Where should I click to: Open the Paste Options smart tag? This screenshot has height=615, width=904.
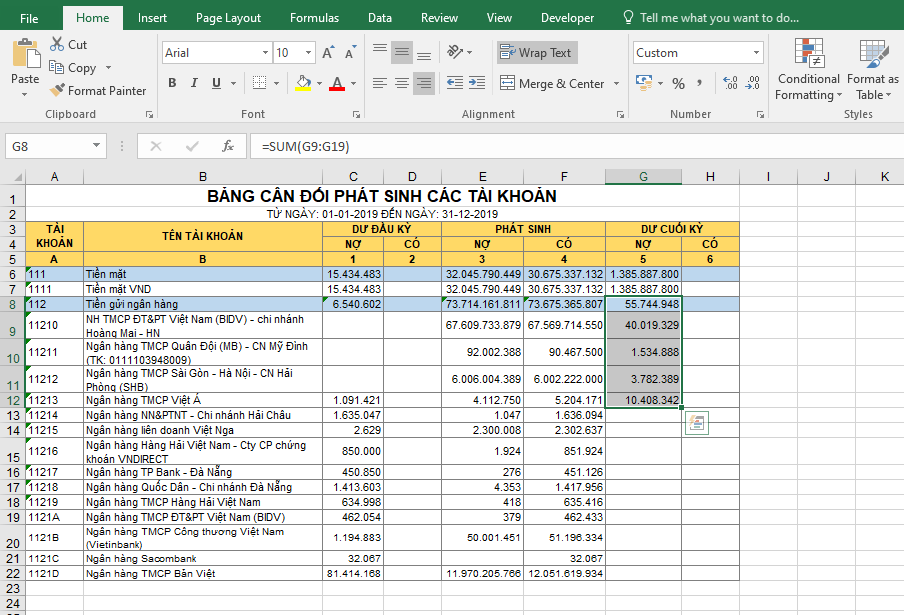point(697,423)
